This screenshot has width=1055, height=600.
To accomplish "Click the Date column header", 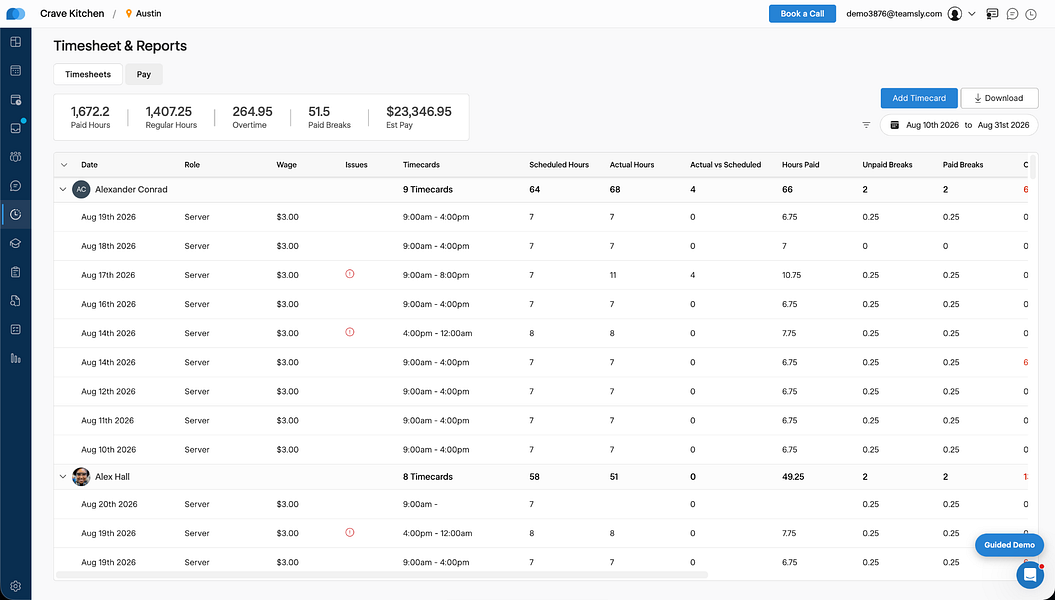I will (89, 165).
